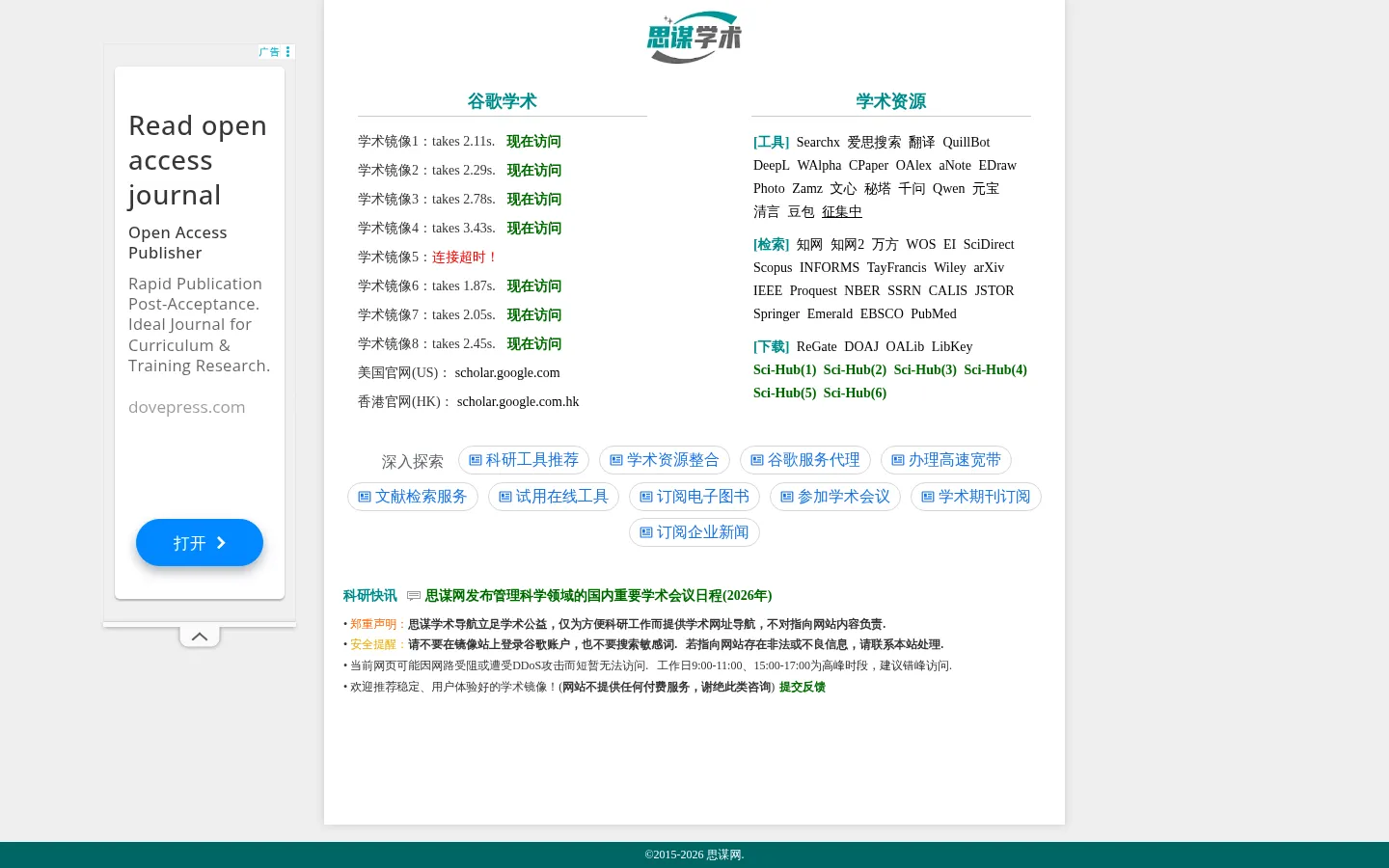Image resolution: width=1389 pixels, height=868 pixels.
Task: Click the 打开 button in the advertisement
Action: (200, 543)
